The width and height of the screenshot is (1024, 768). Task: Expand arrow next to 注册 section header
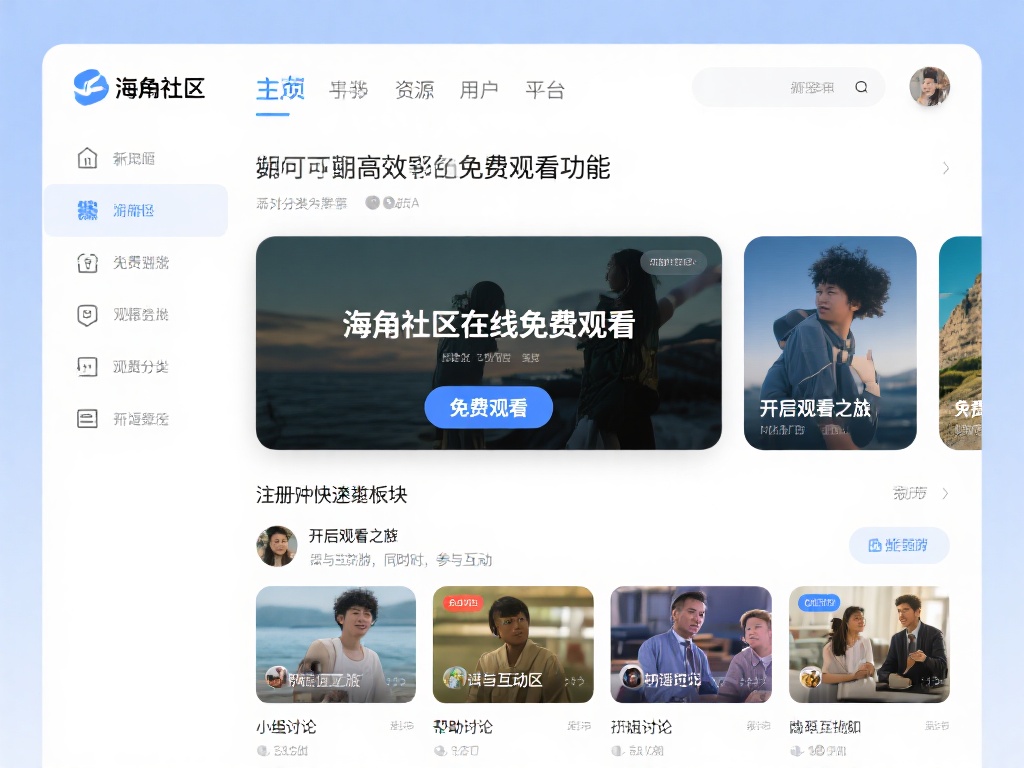pos(946,493)
